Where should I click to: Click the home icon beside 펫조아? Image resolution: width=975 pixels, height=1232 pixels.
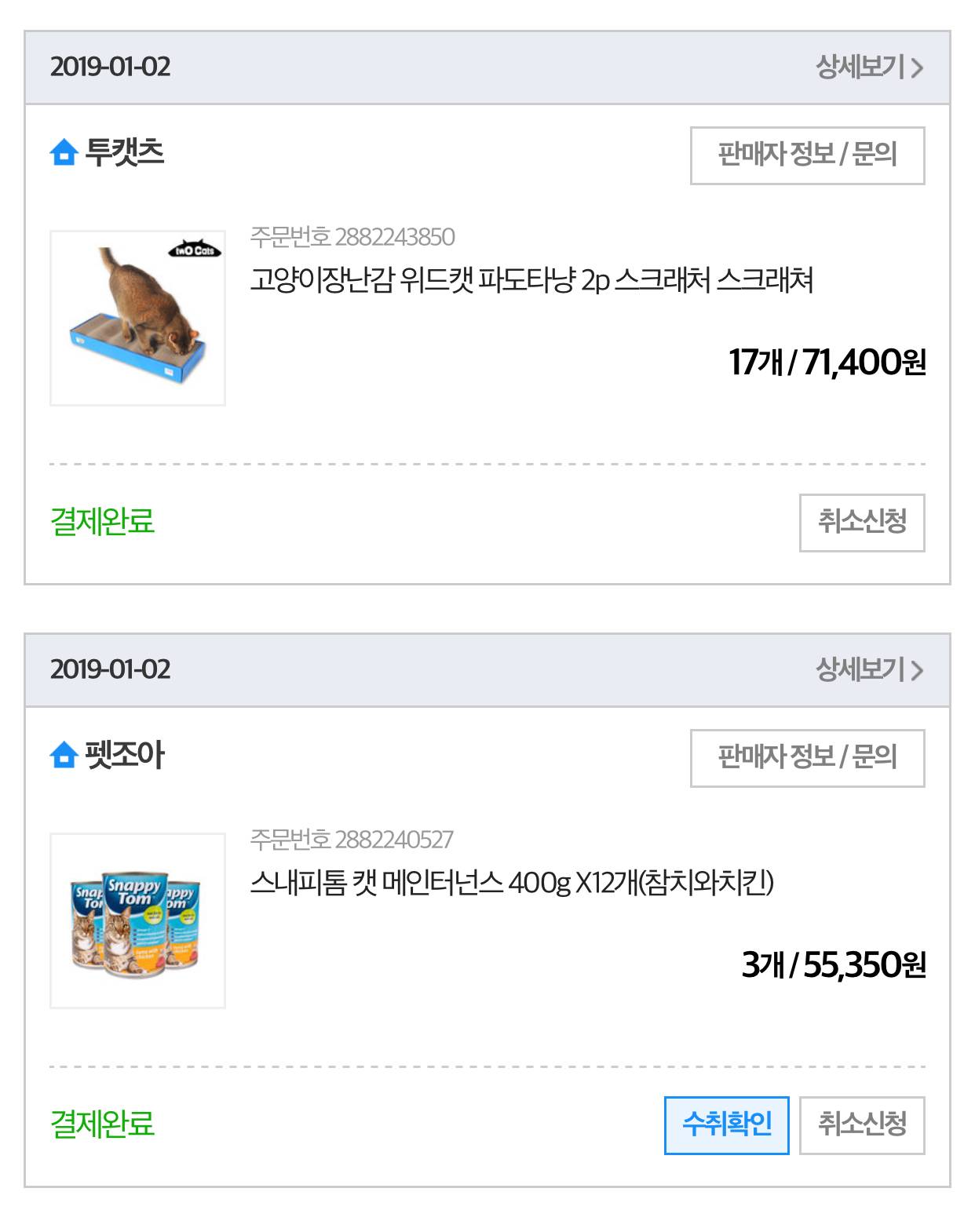coord(63,755)
